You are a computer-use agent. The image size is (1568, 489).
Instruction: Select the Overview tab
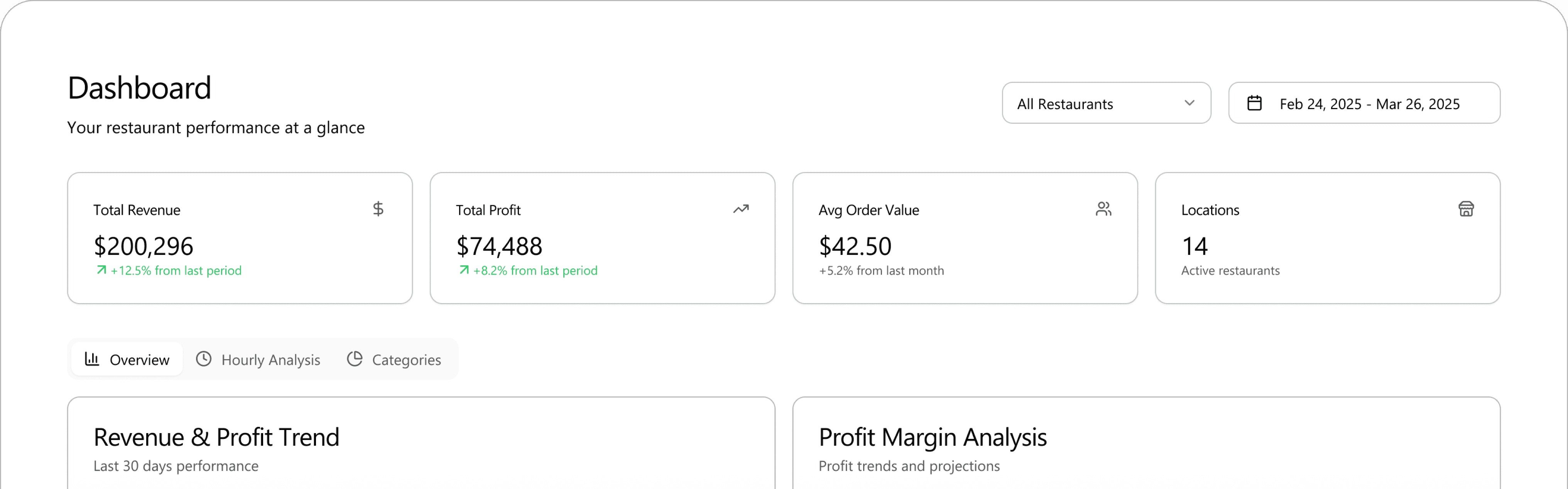coord(127,359)
